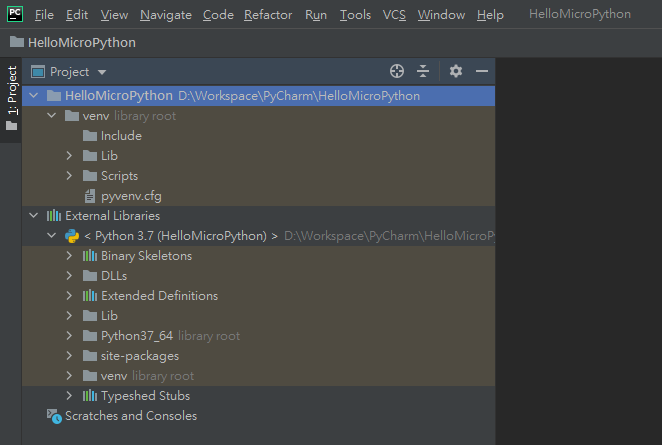Click the PyCharm application logo icon

(x=15, y=14)
